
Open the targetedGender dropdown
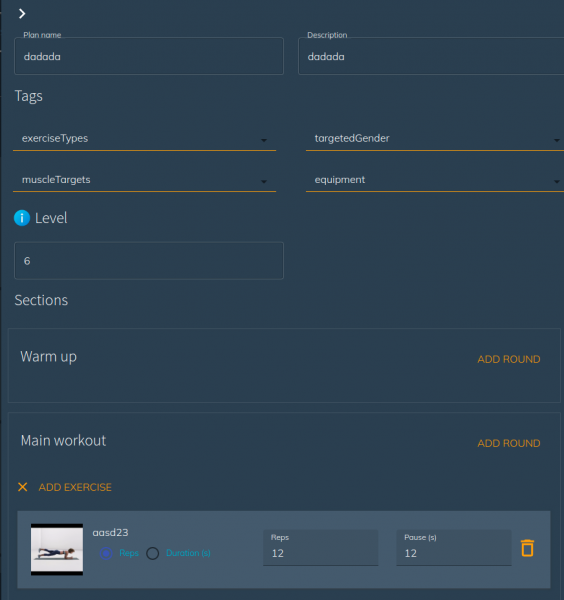click(435, 139)
